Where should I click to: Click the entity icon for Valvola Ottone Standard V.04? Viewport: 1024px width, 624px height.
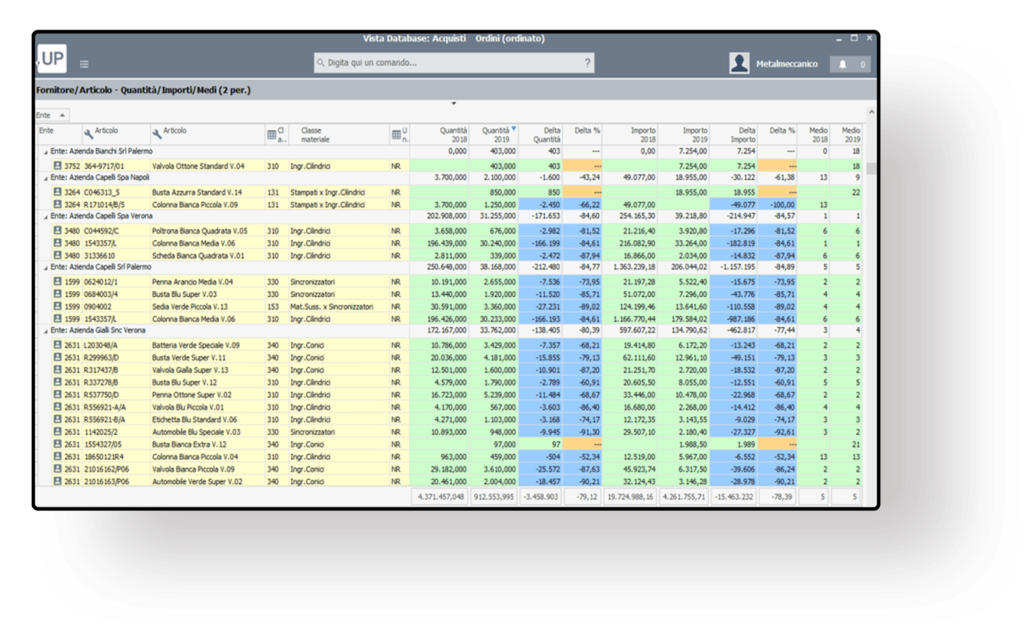[57, 166]
